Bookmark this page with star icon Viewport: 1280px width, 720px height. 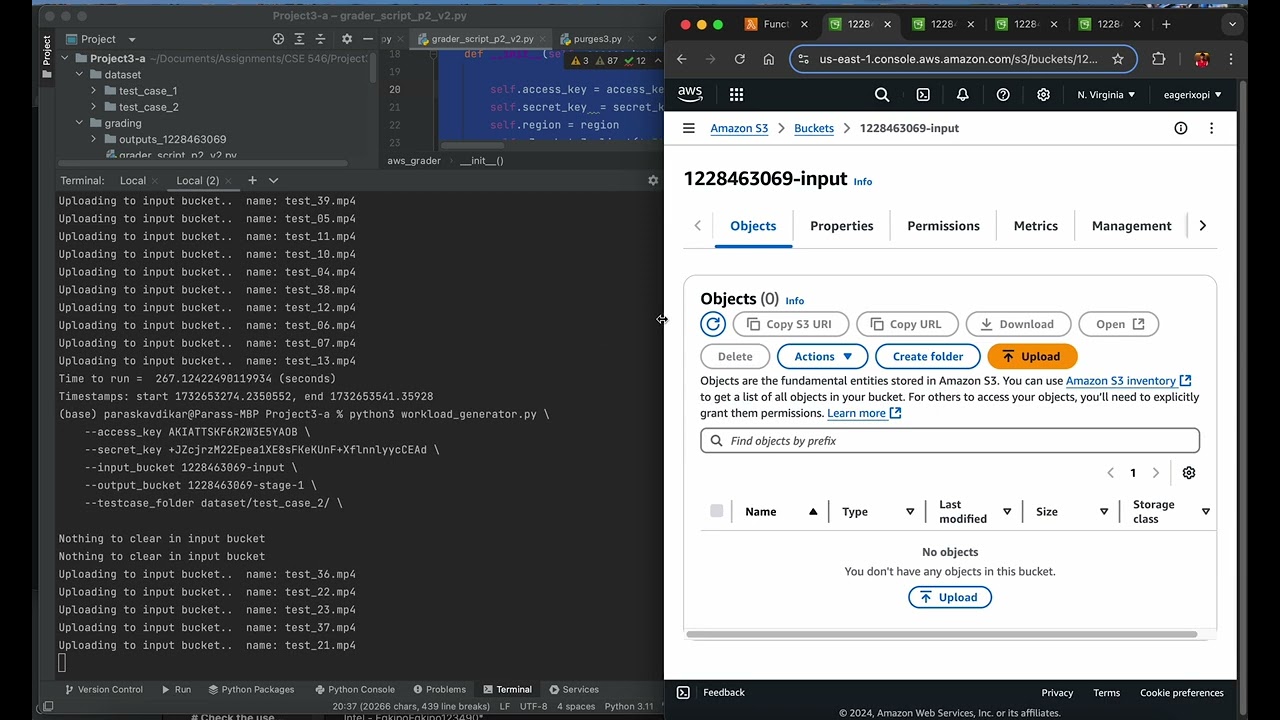tap(1118, 59)
